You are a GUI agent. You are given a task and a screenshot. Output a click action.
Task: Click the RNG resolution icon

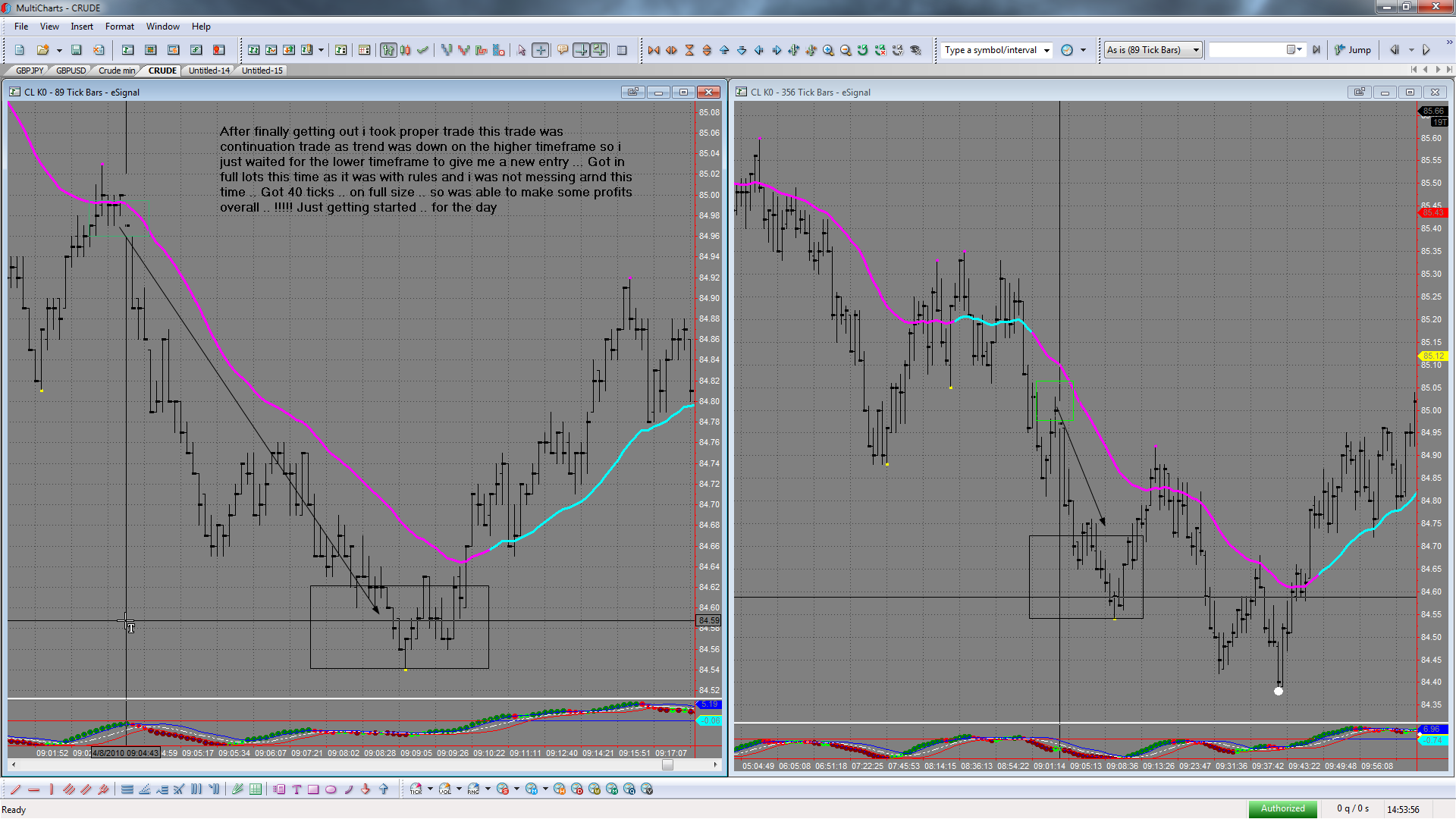coord(473,789)
